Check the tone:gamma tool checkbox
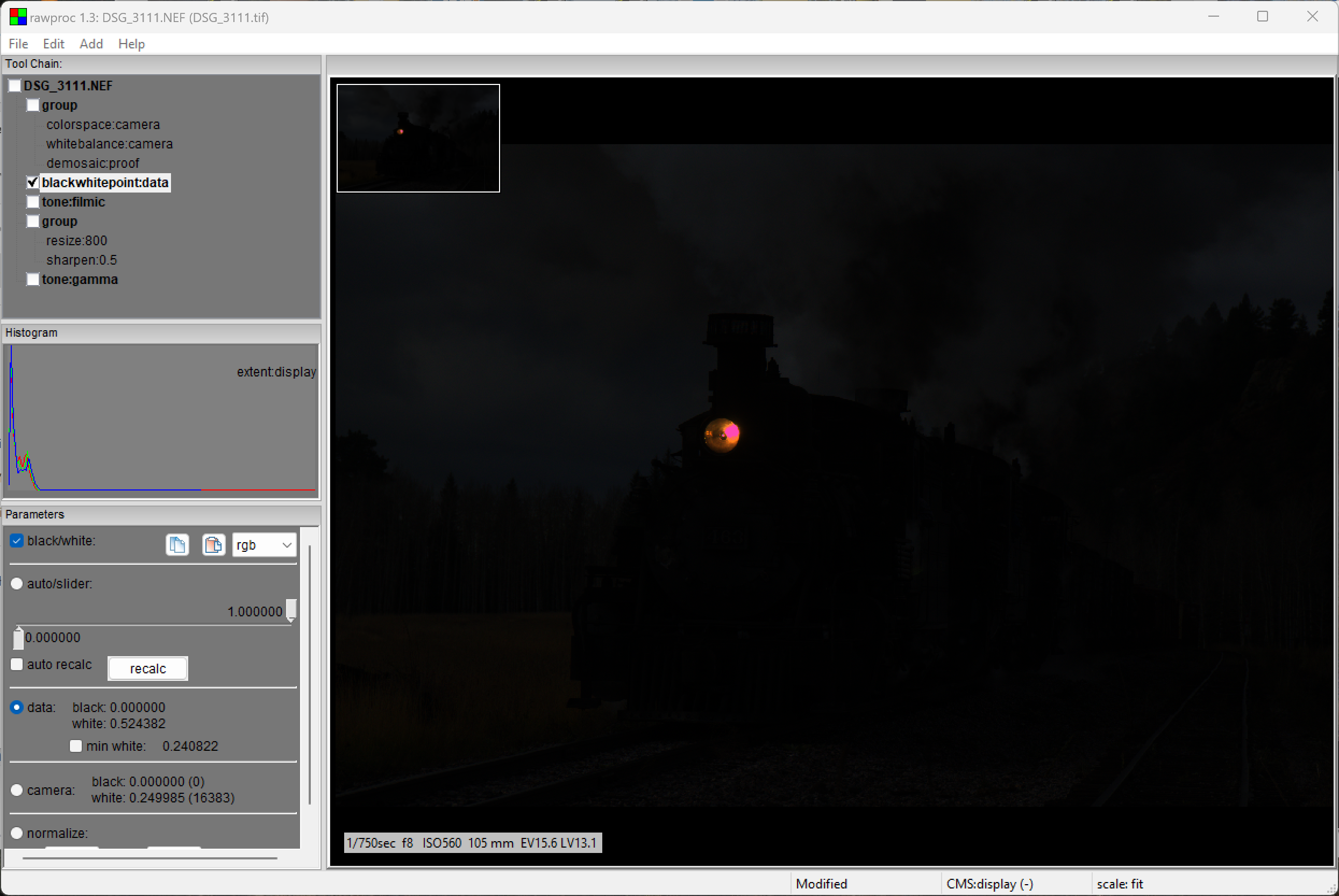 click(33, 280)
